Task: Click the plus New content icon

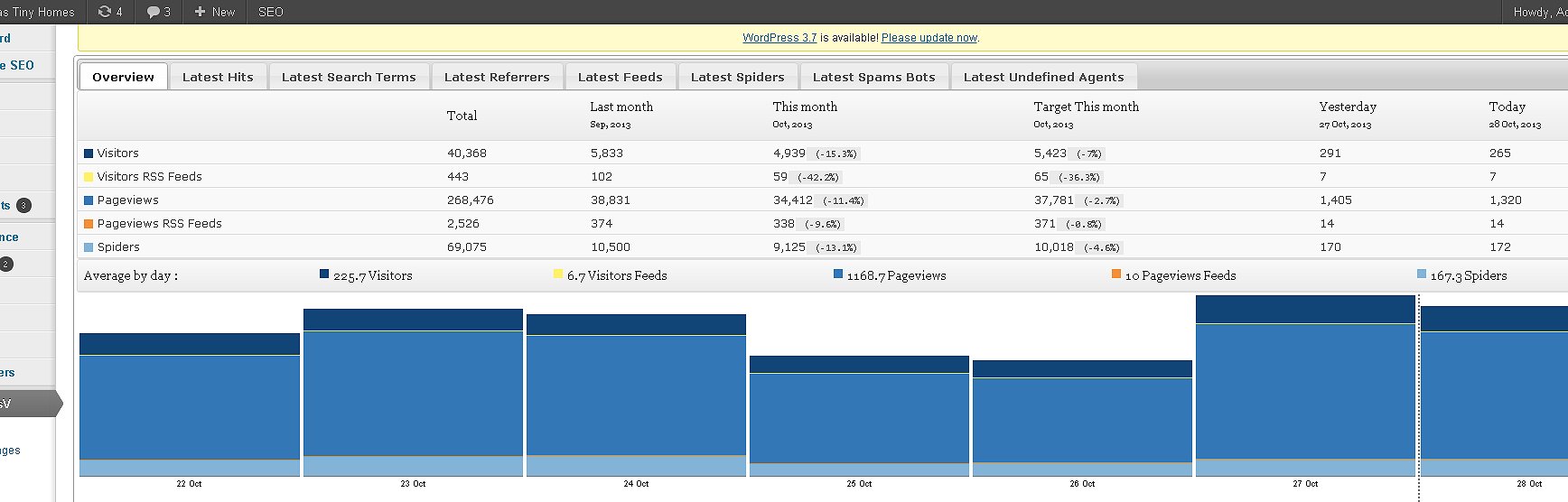Action: tap(201, 12)
